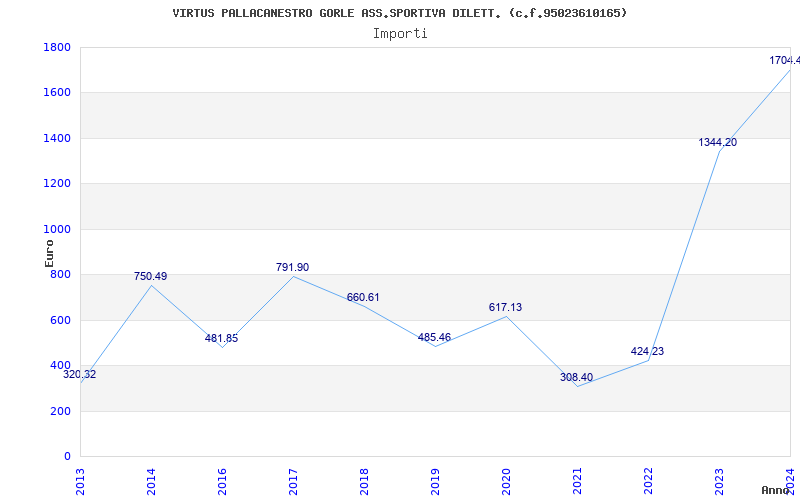Image resolution: width=800 pixels, height=500 pixels.
Task: Select data label 320.32
Action: [80, 374]
